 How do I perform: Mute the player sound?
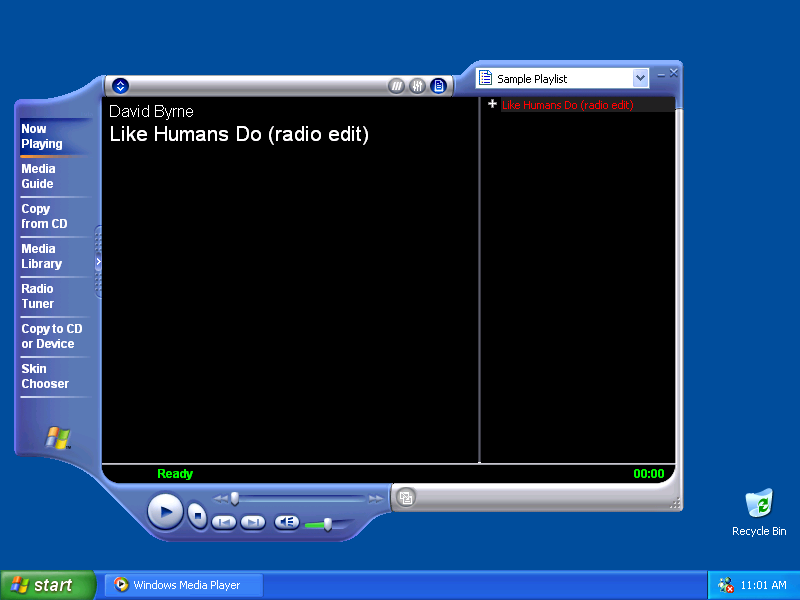pos(287,522)
